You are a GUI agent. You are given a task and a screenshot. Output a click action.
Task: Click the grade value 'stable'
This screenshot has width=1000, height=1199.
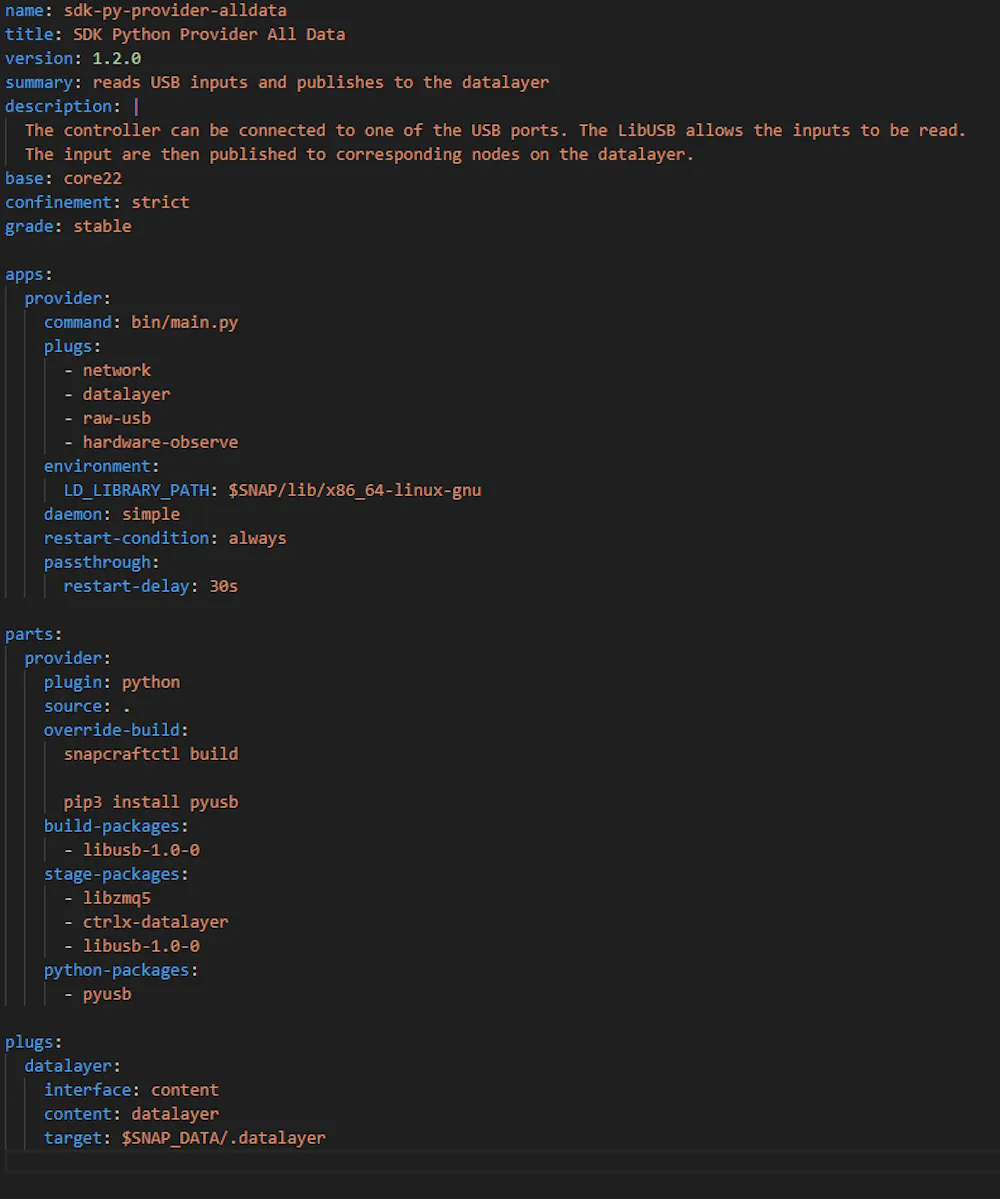pyautogui.click(x=102, y=226)
